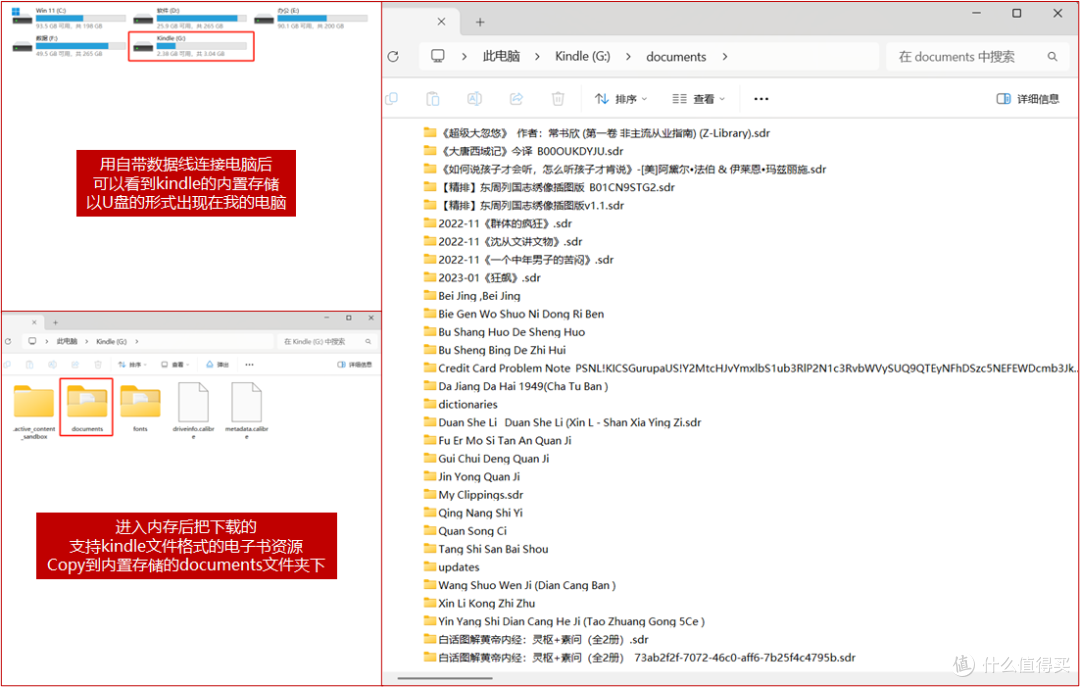Refresh the Kindle (G:) window

(x=8, y=341)
